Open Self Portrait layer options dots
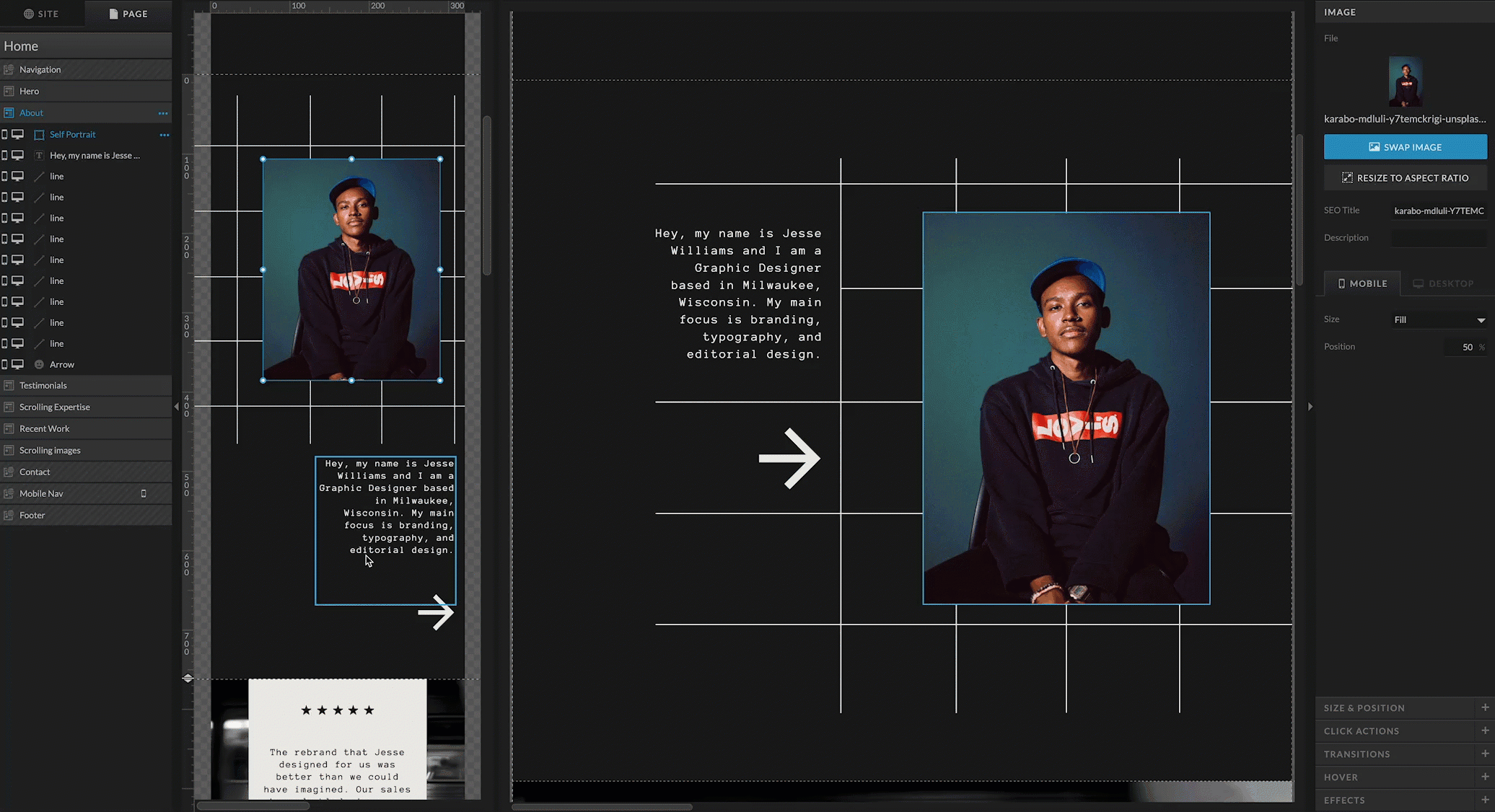The height and width of the screenshot is (812, 1495). [165, 135]
